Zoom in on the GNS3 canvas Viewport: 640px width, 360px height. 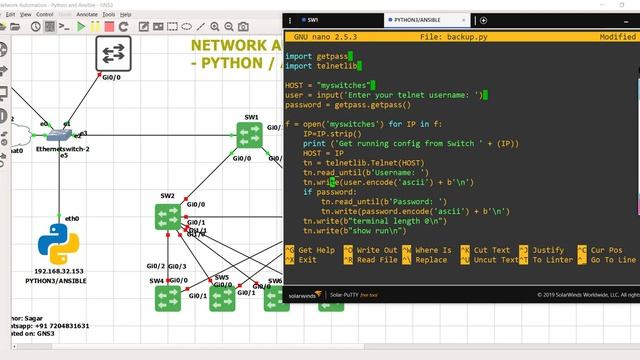(215, 27)
